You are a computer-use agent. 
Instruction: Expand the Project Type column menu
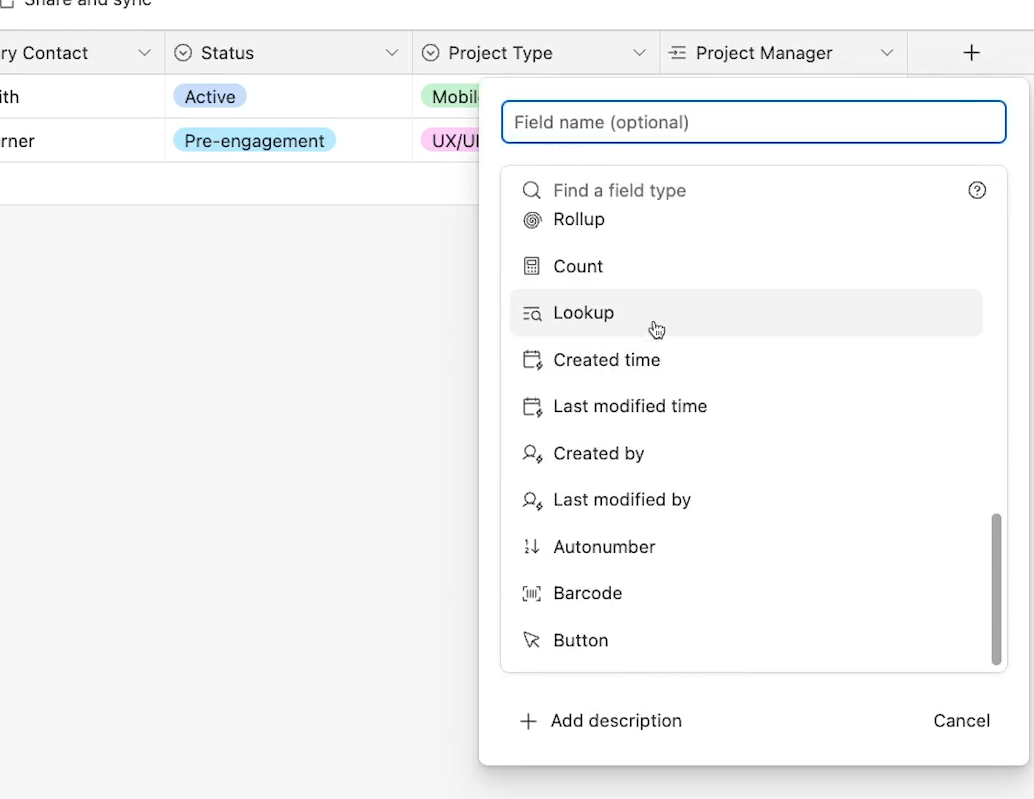coord(640,53)
